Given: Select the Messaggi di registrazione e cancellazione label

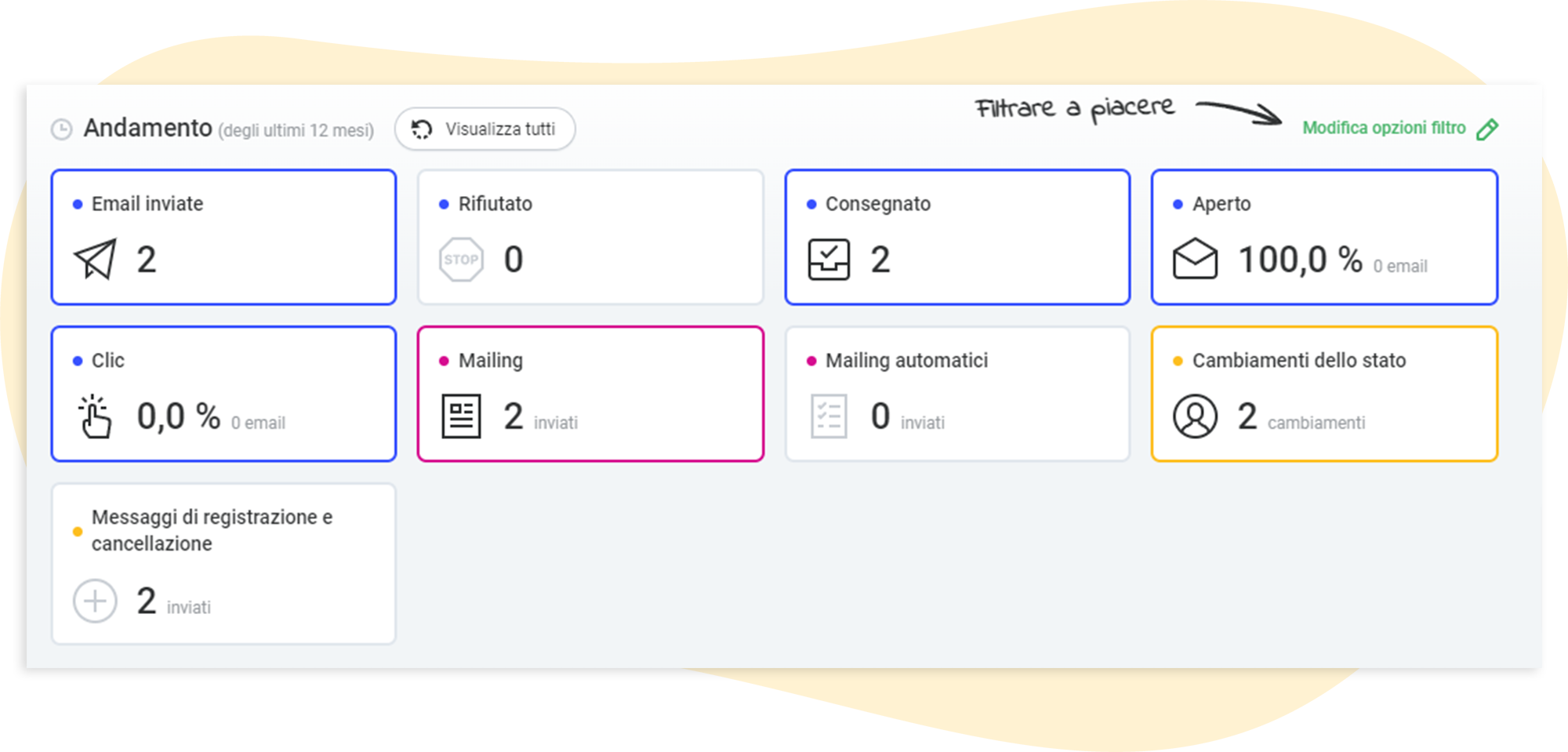Looking at the screenshot, I should coord(212,530).
